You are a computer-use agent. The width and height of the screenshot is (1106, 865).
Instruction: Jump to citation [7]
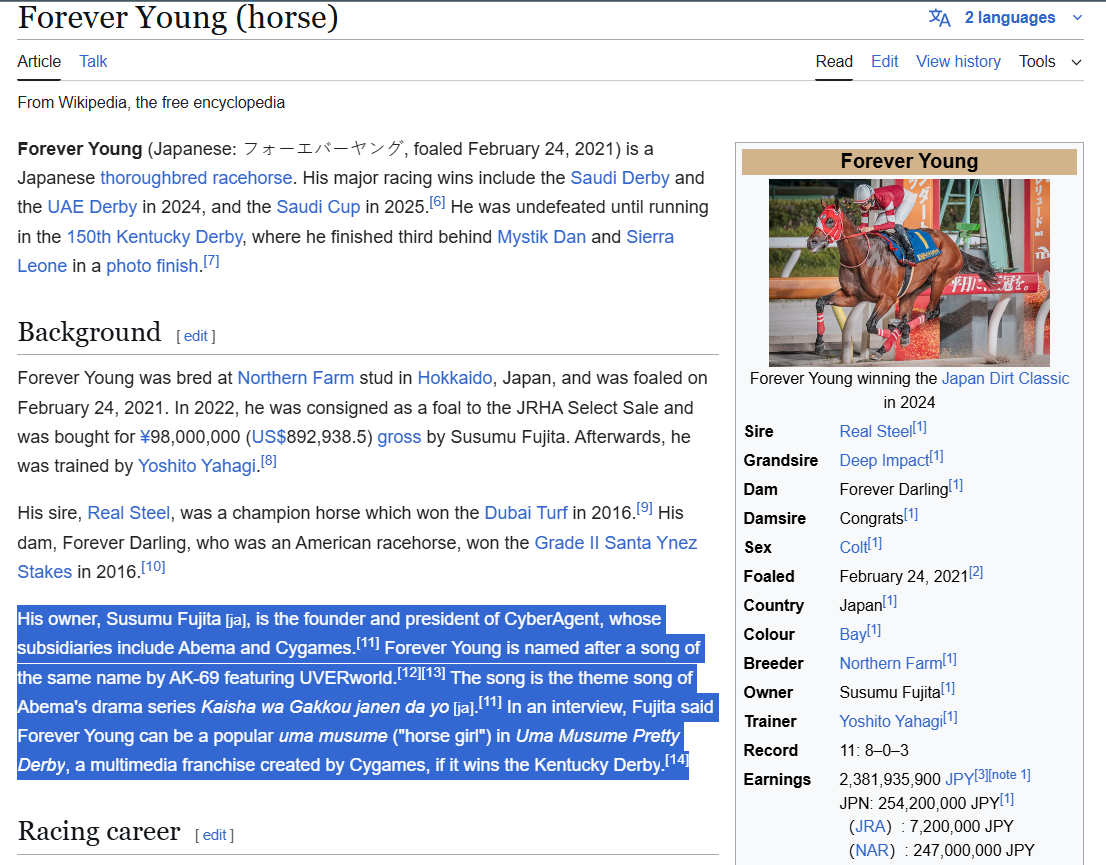(212, 262)
